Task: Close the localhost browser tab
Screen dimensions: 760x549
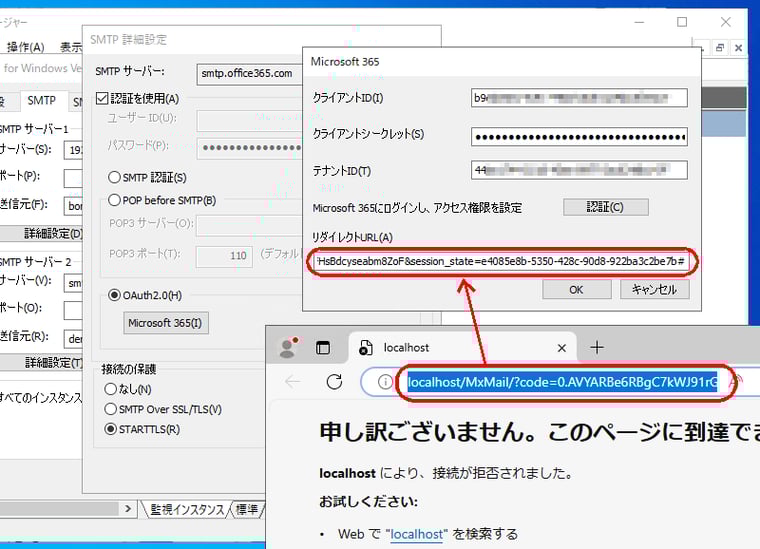Action: tap(562, 348)
